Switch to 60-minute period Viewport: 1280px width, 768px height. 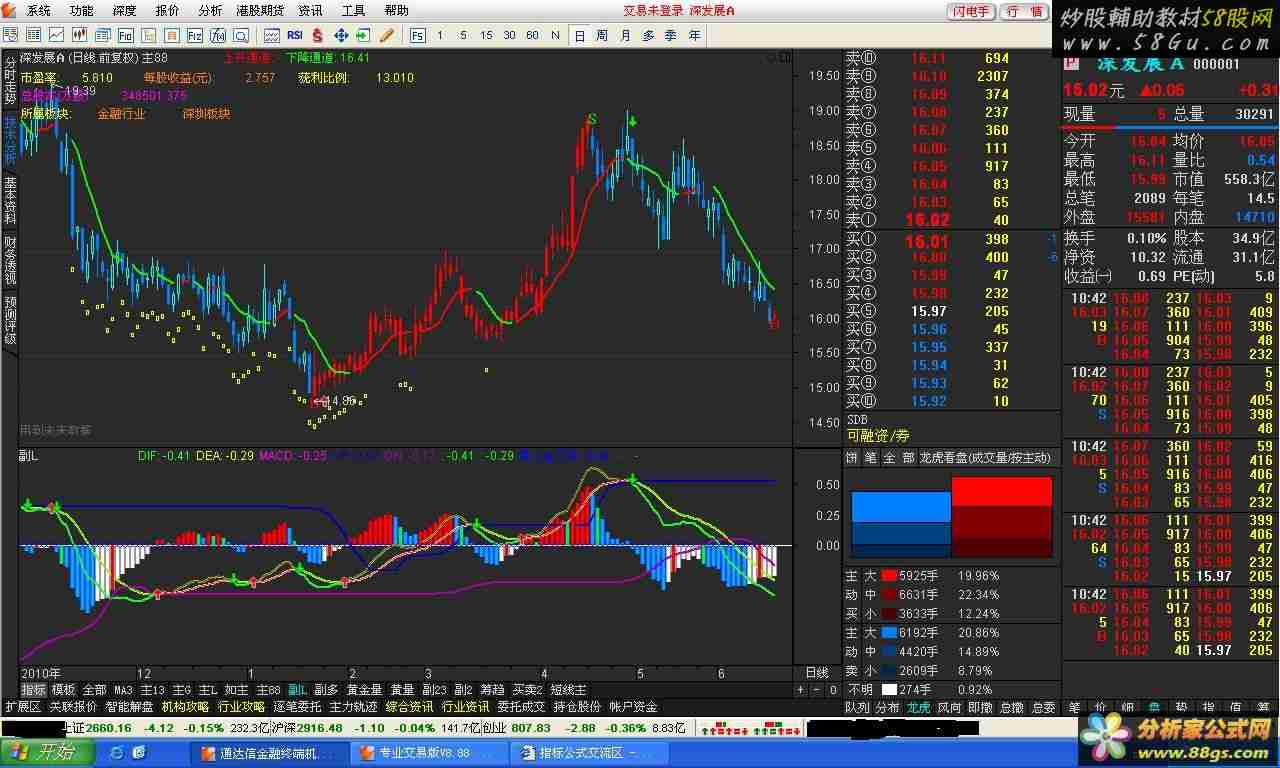(532, 35)
